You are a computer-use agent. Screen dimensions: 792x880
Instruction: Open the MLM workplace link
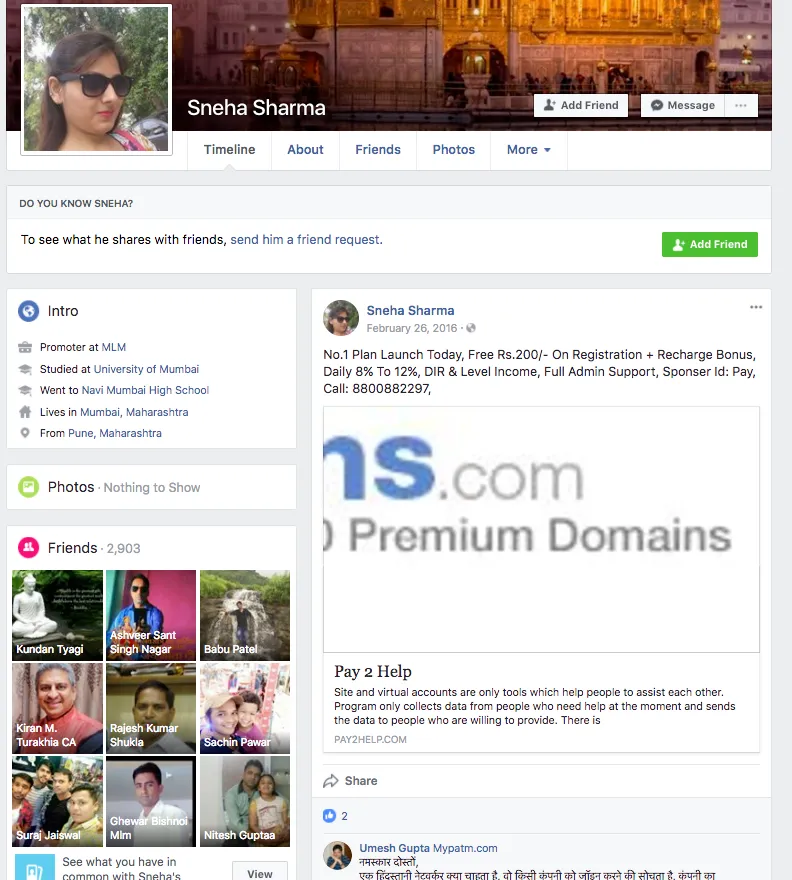click(113, 347)
